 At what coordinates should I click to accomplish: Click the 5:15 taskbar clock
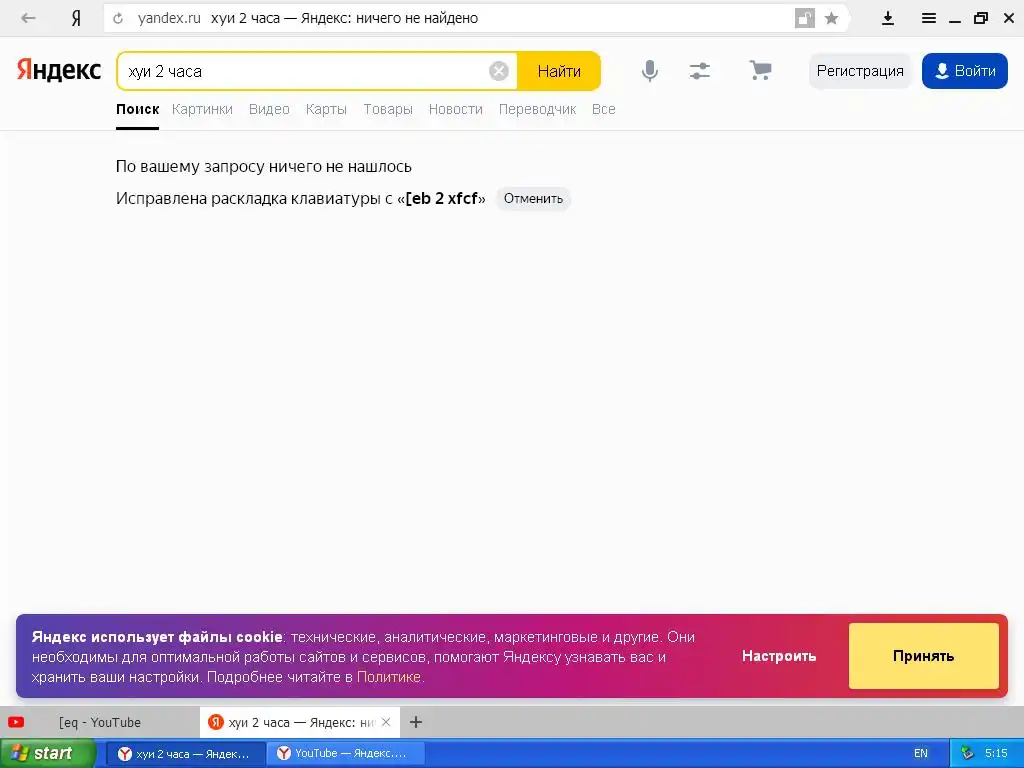pos(996,754)
